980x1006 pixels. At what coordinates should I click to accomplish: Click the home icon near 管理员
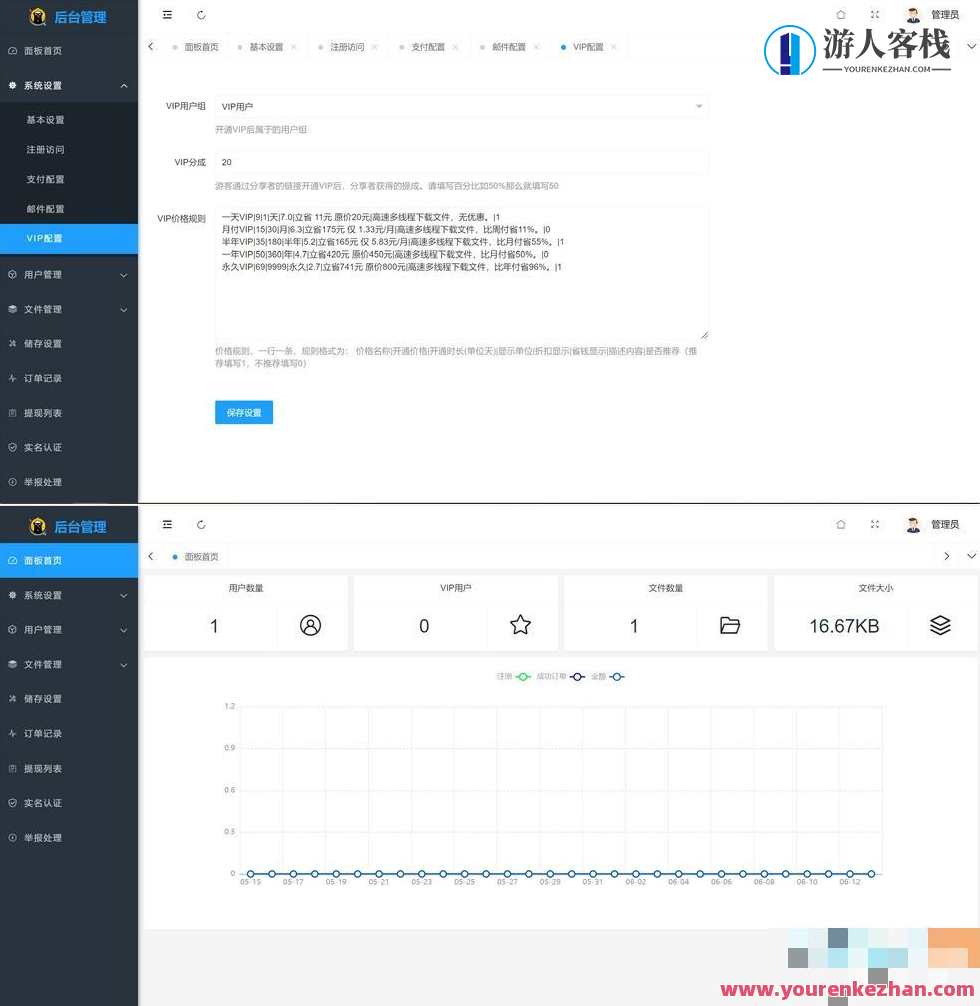[x=841, y=15]
